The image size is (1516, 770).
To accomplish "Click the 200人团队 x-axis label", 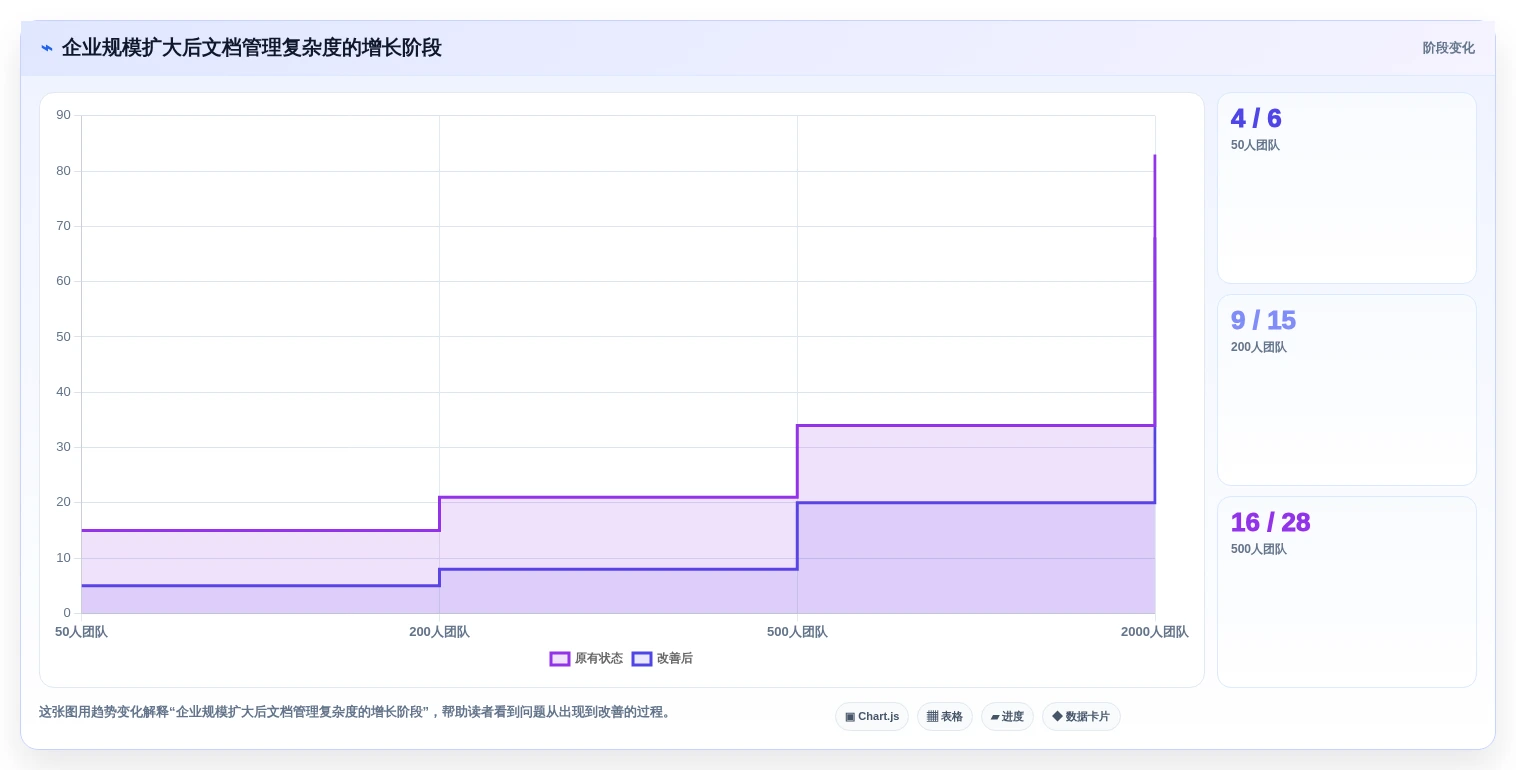I will click(x=439, y=632).
